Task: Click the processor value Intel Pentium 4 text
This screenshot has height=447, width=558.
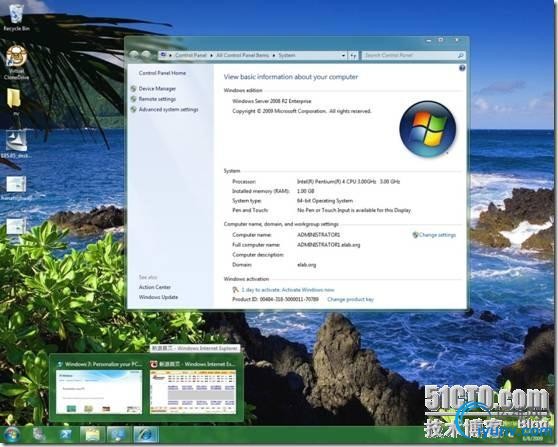Action: pos(348,182)
